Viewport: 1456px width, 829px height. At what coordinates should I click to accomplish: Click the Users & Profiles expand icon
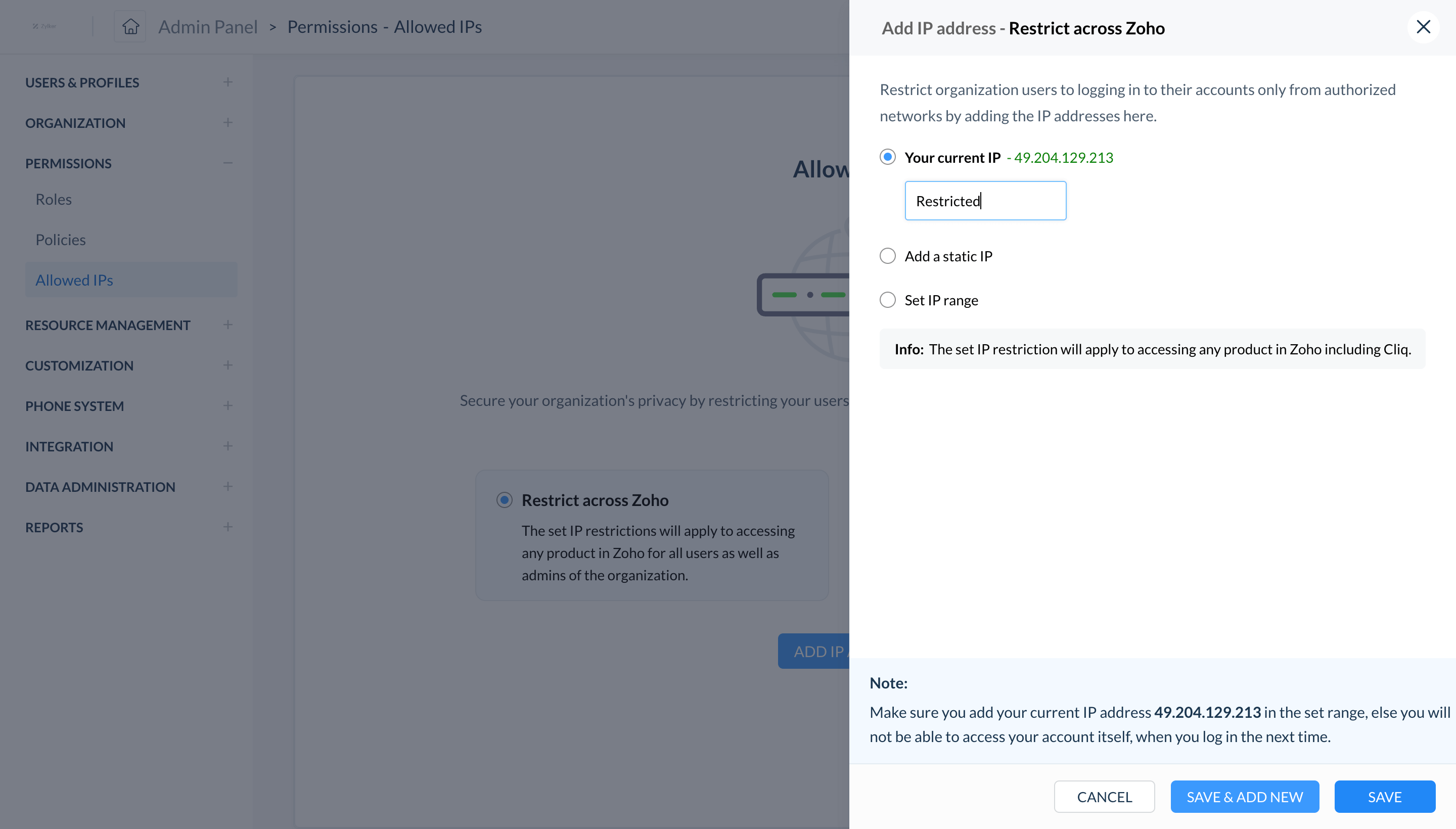pos(228,82)
